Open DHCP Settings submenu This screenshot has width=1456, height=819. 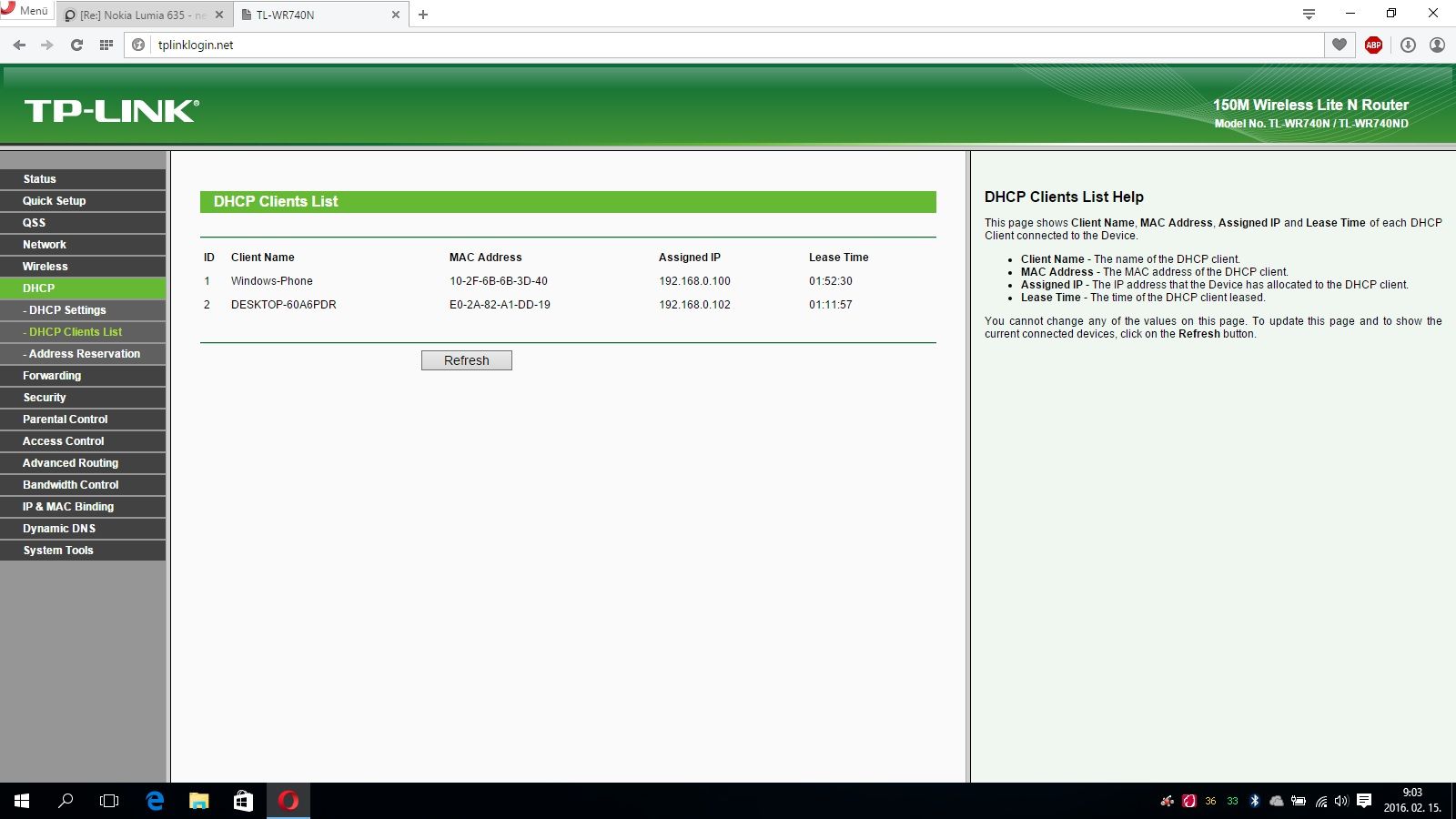click(x=83, y=310)
